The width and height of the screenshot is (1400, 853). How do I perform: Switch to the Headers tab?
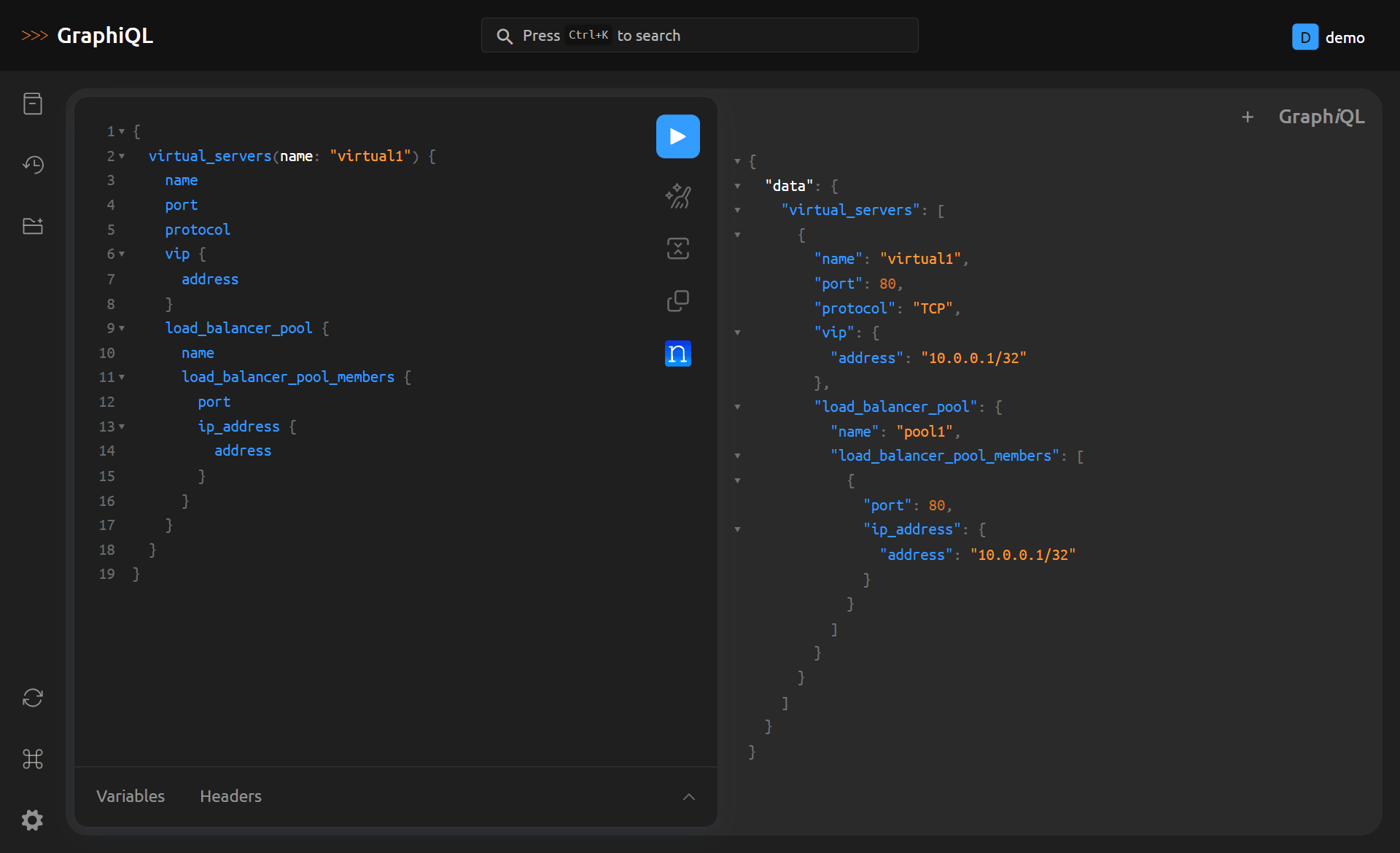(230, 796)
